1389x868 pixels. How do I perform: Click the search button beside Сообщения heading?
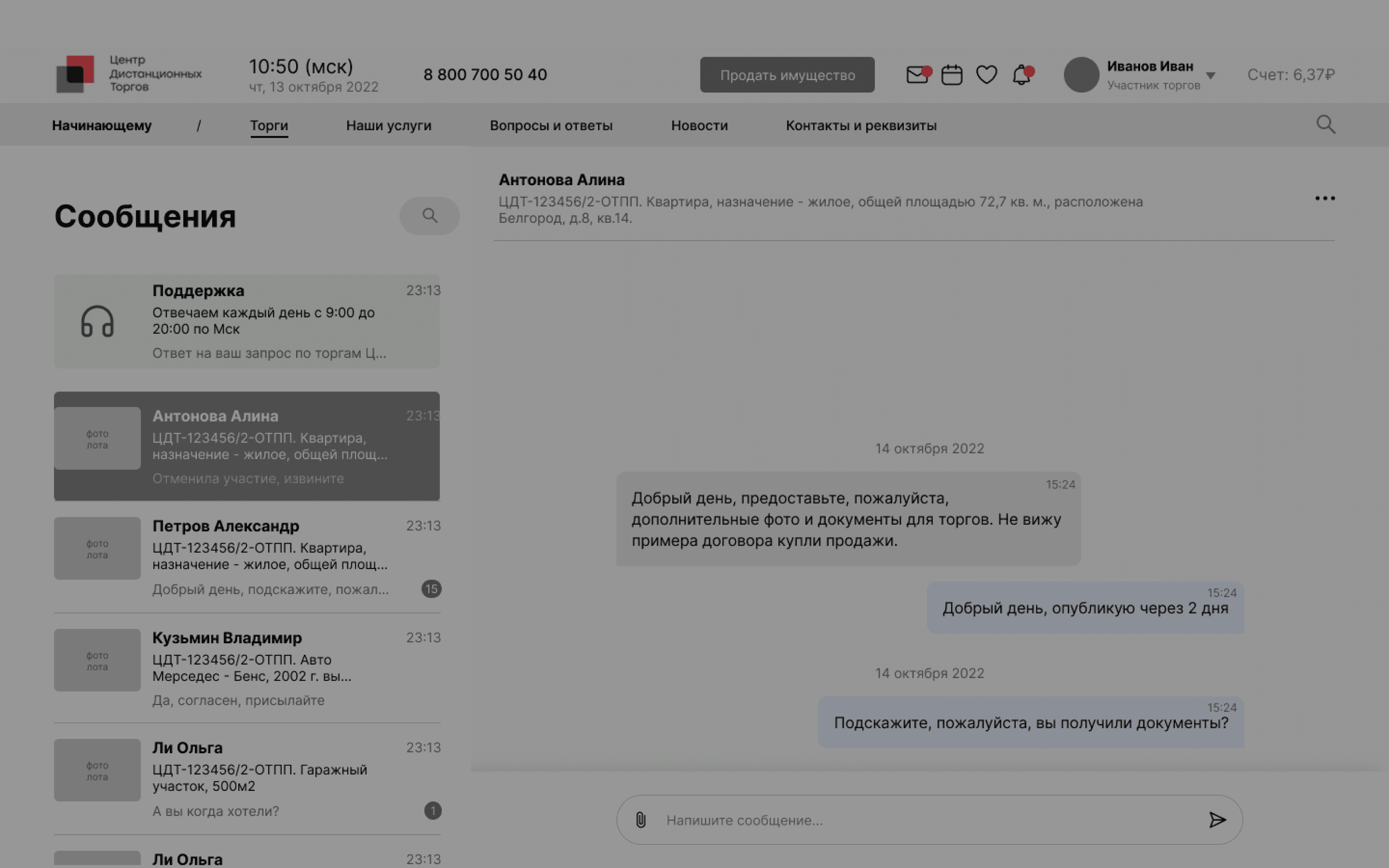tap(429, 216)
